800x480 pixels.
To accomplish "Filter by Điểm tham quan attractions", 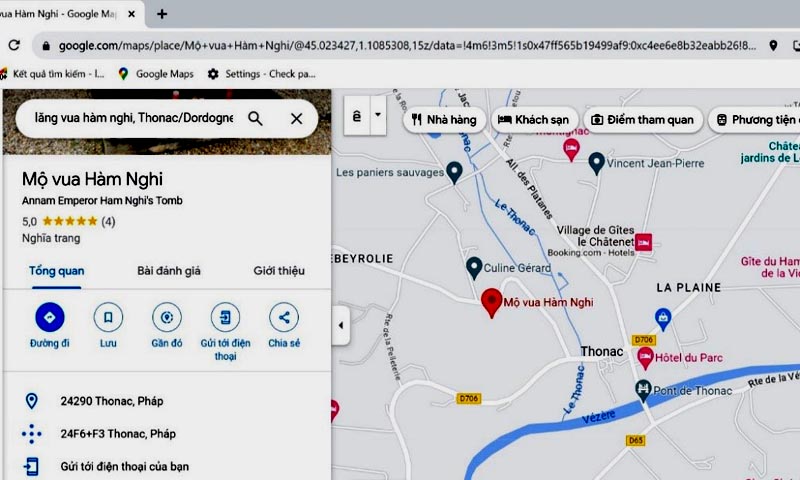I will click(x=643, y=120).
